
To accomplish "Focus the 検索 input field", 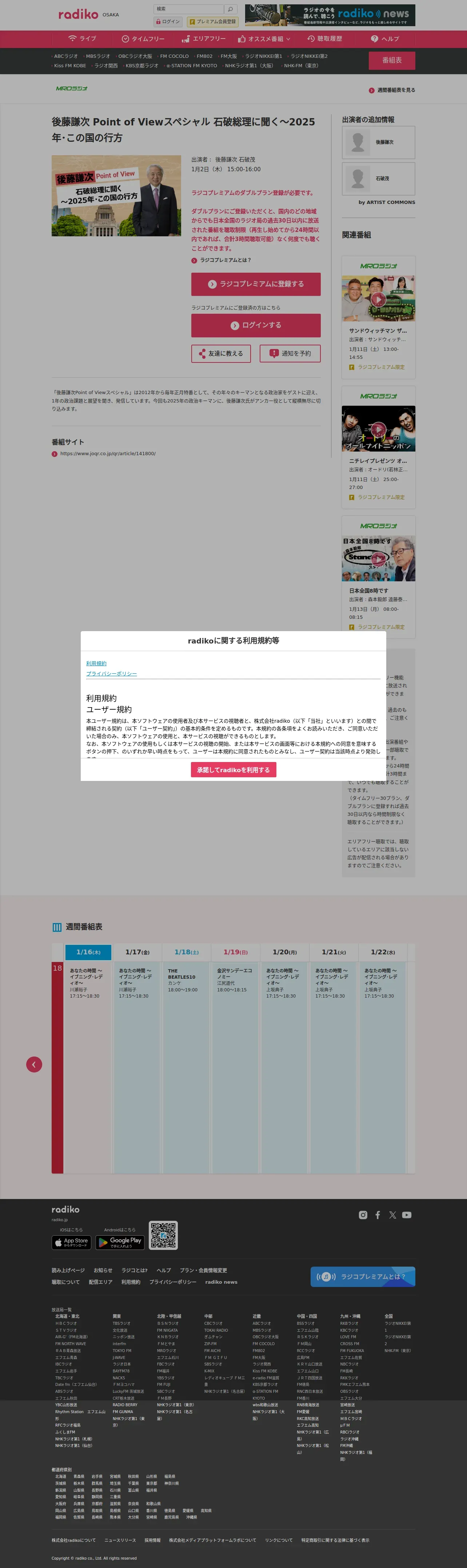I will click(x=189, y=9).
